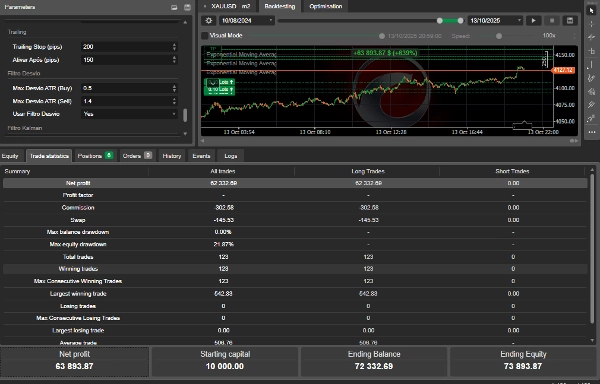Click the All trades column header
Image resolution: width=600 pixels, height=384 pixels.
(223, 171)
